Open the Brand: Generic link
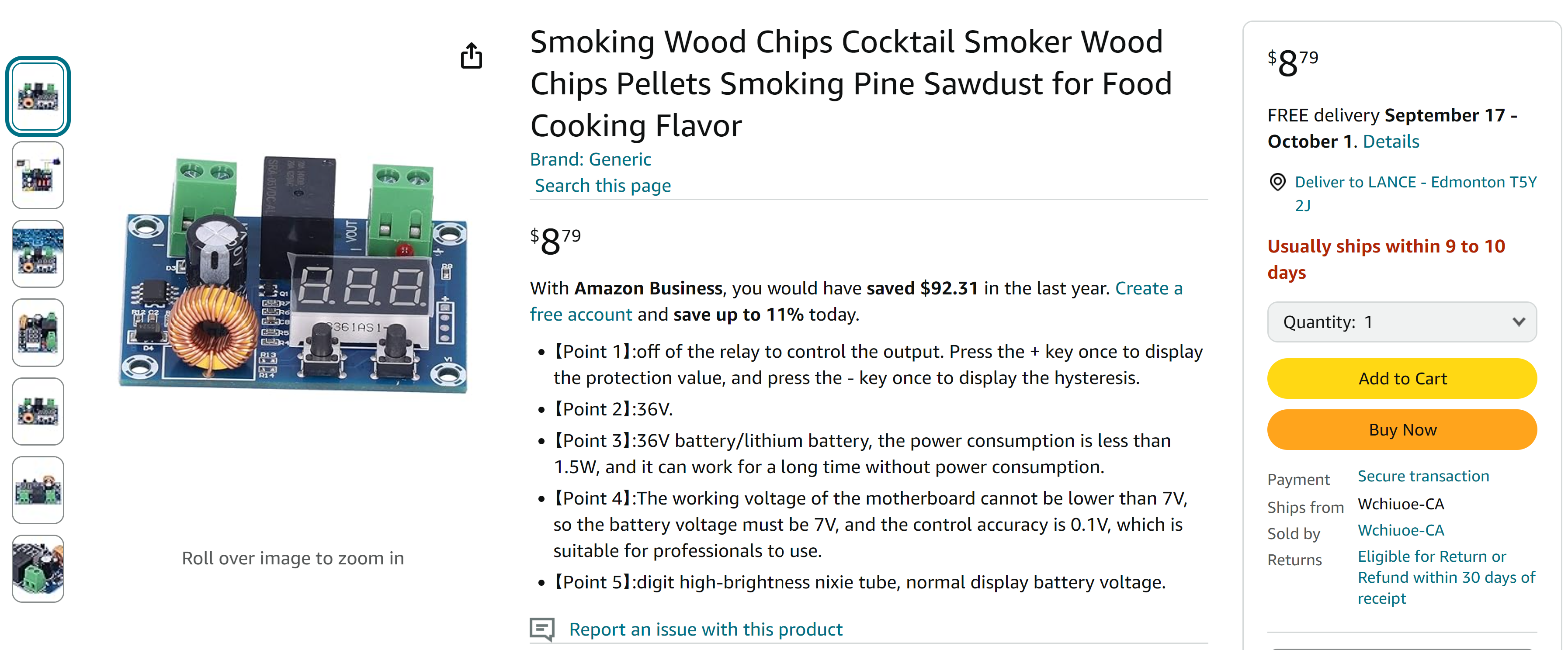The width and height of the screenshot is (1568, 650). (590, 159)
